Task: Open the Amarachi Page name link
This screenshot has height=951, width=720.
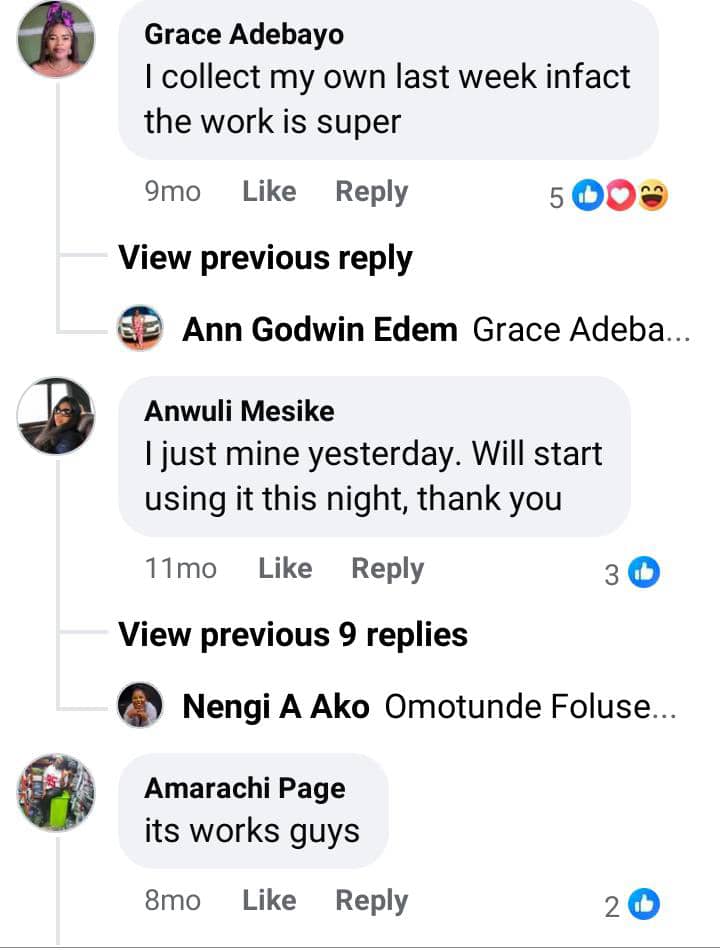Action: click(245, 787)
